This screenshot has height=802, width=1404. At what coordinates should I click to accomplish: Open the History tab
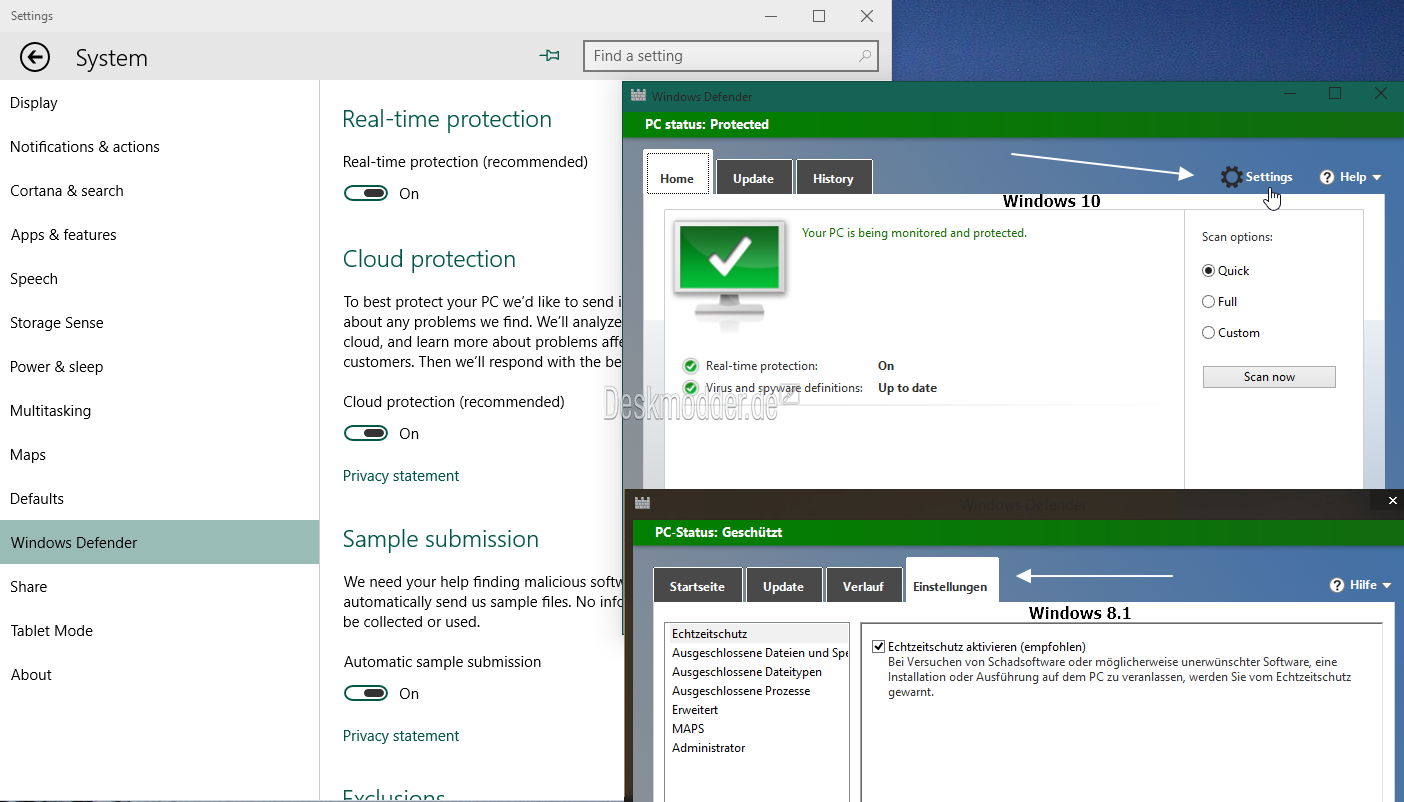(834, 177)
